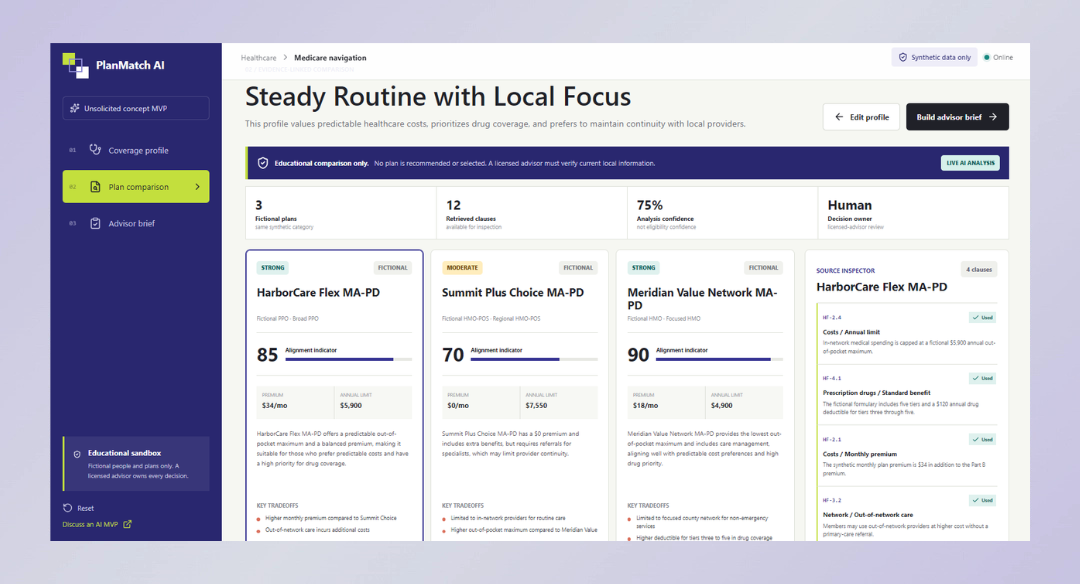This screenshot has height=584, width=1080.
Task: Click the $34/mo premium value
Action: click(274, 406)
